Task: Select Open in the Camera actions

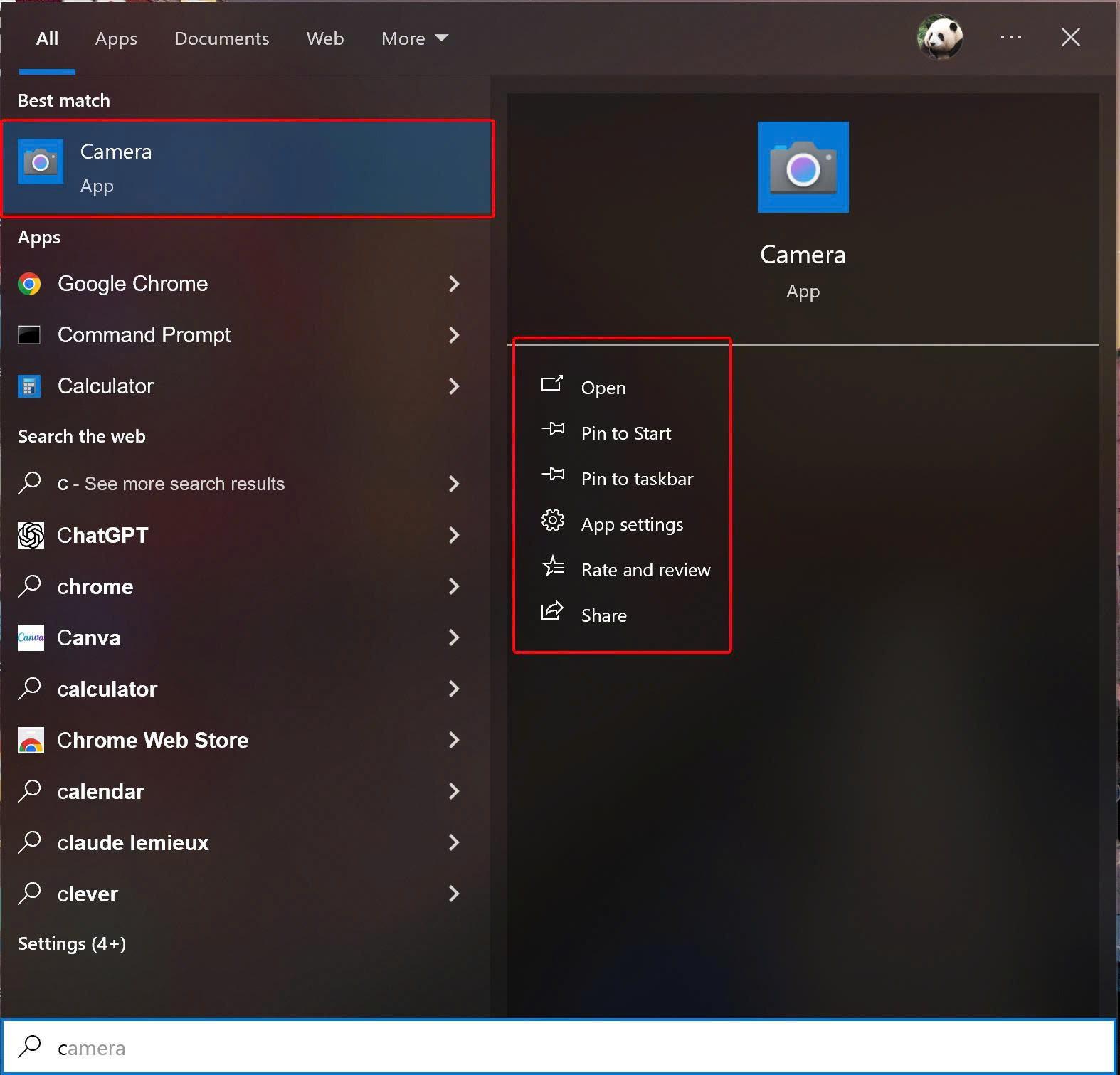Action: 603,388
